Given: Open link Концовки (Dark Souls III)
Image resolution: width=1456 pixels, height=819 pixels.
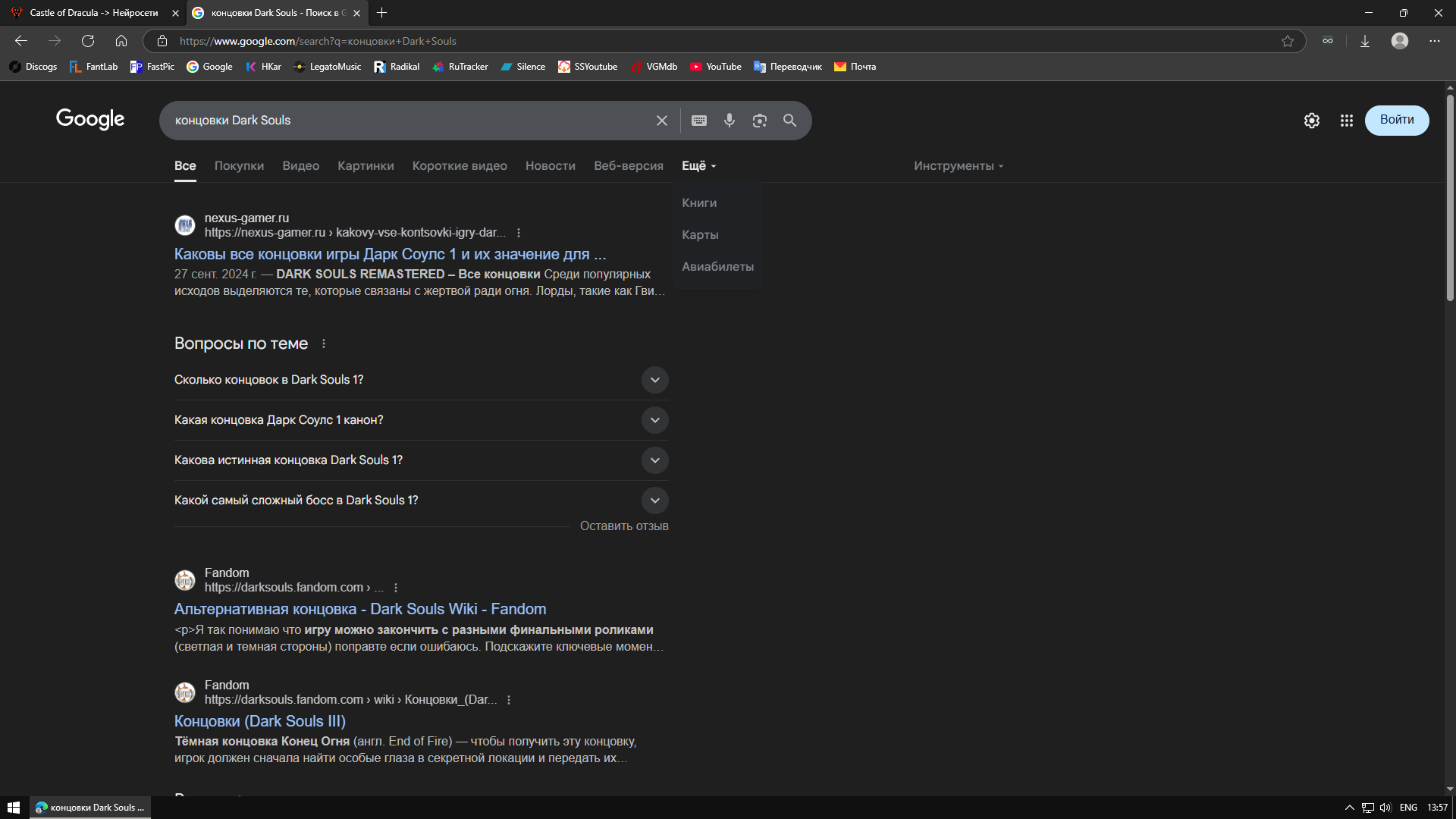Looking at the screenshot, I should (260, 721).
